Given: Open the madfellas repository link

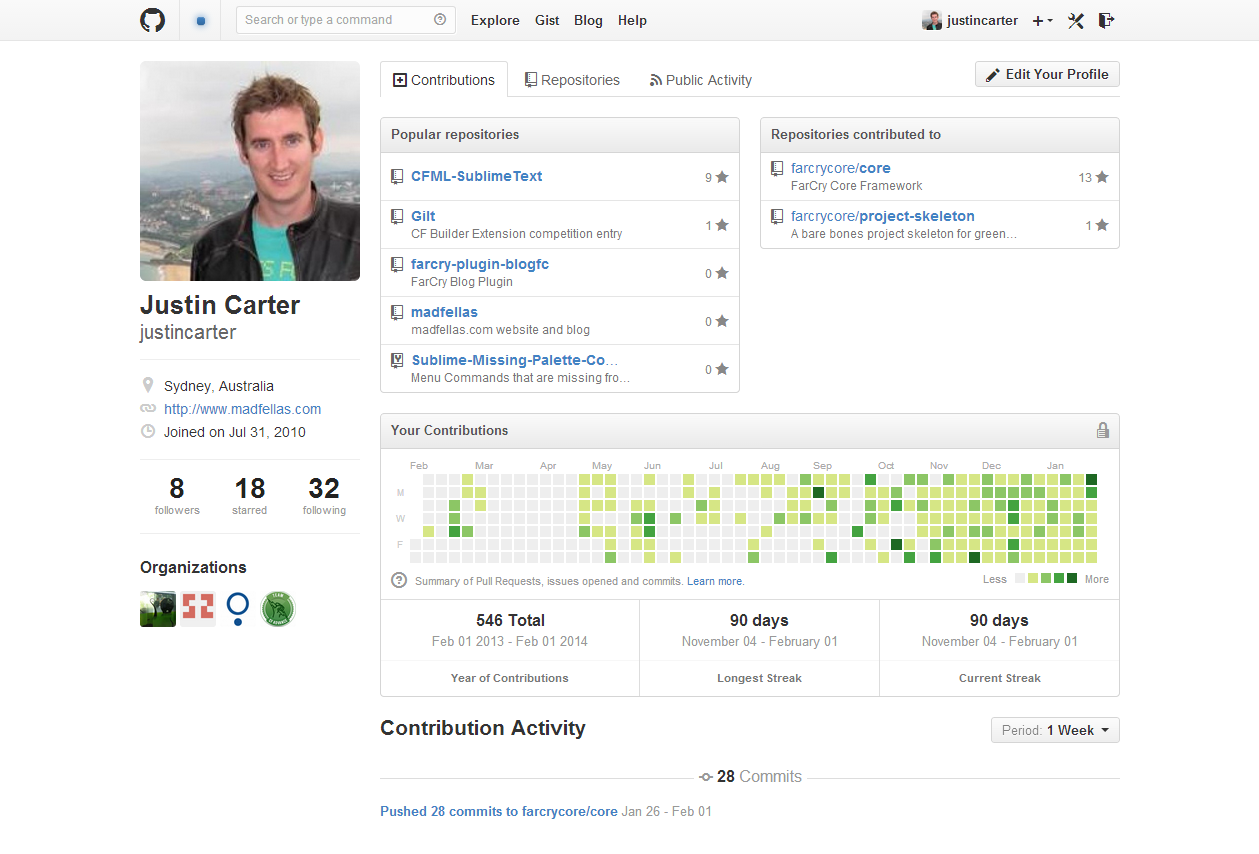Looking at the screenshot, I should (444, 312).
